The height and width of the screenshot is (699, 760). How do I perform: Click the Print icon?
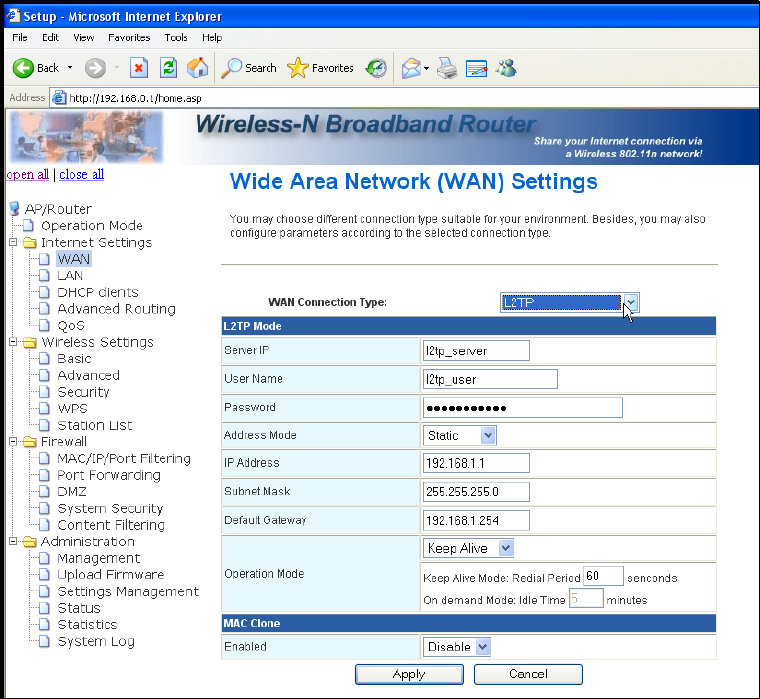[447, 68]
